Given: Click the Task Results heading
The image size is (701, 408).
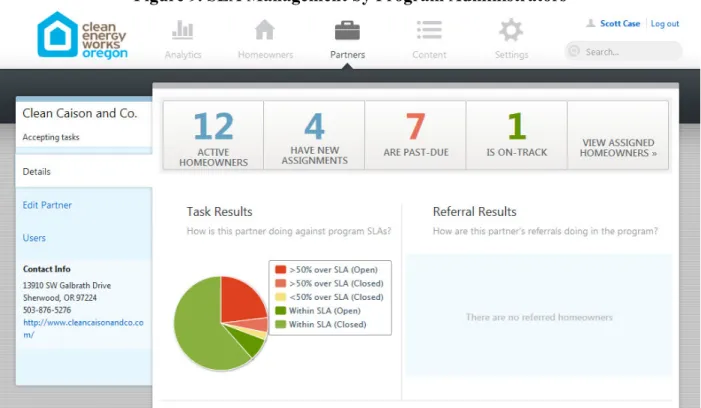Looking at the screenshot, I should pyautogui.click(x=220, y=211).
